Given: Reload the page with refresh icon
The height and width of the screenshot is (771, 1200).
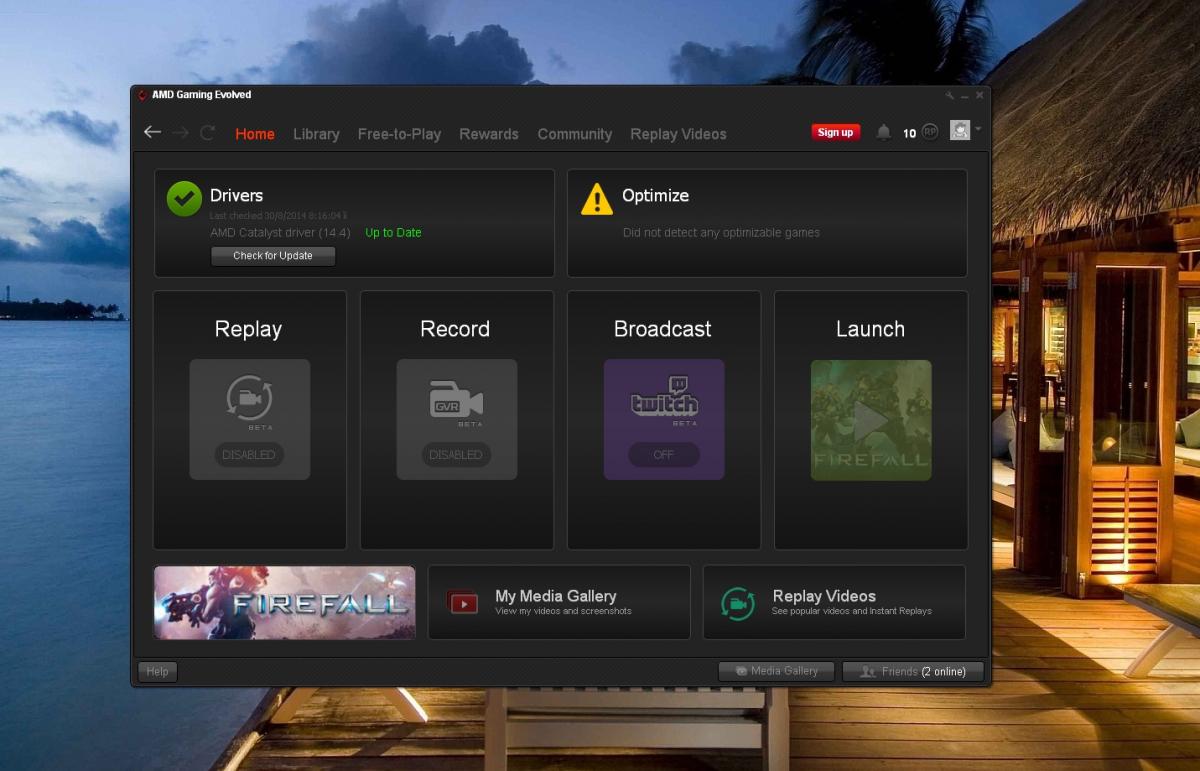Looking at the screenshot, I should pyautogui.click(x=208, y=132).
